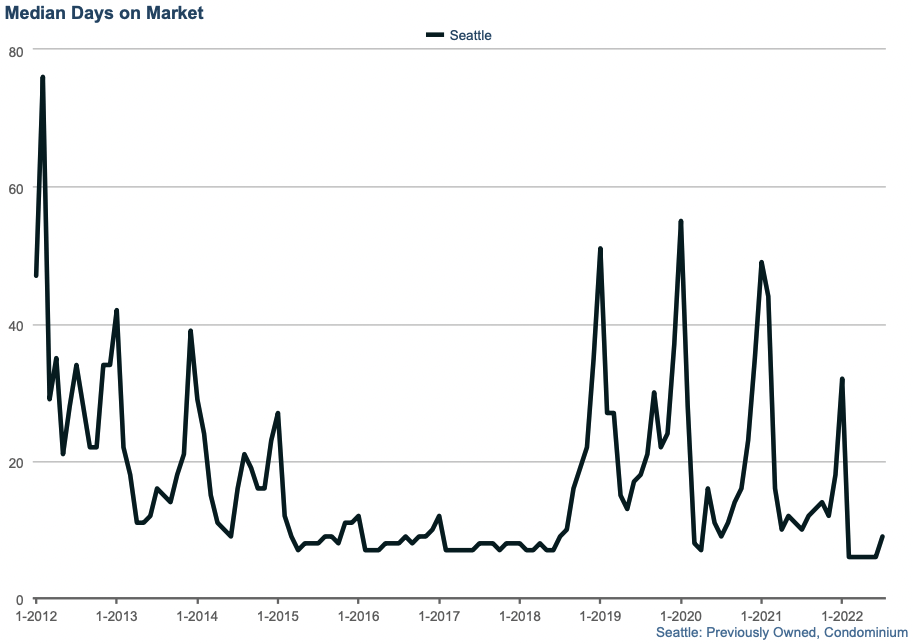
Task: Click the 60 y-axis label
Action: 15,188
